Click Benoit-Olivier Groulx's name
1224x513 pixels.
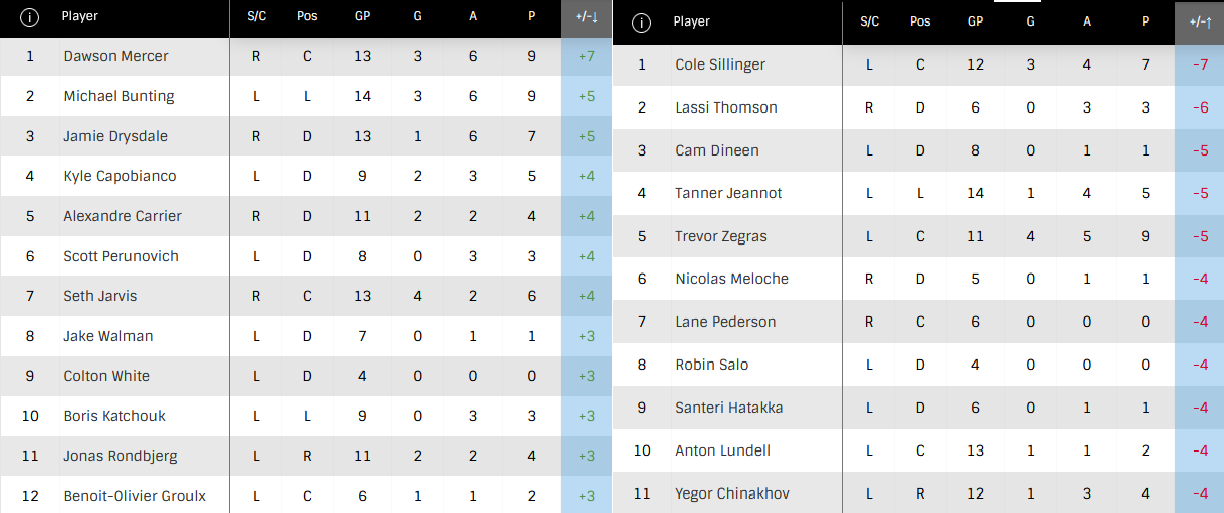click(134, 496)
